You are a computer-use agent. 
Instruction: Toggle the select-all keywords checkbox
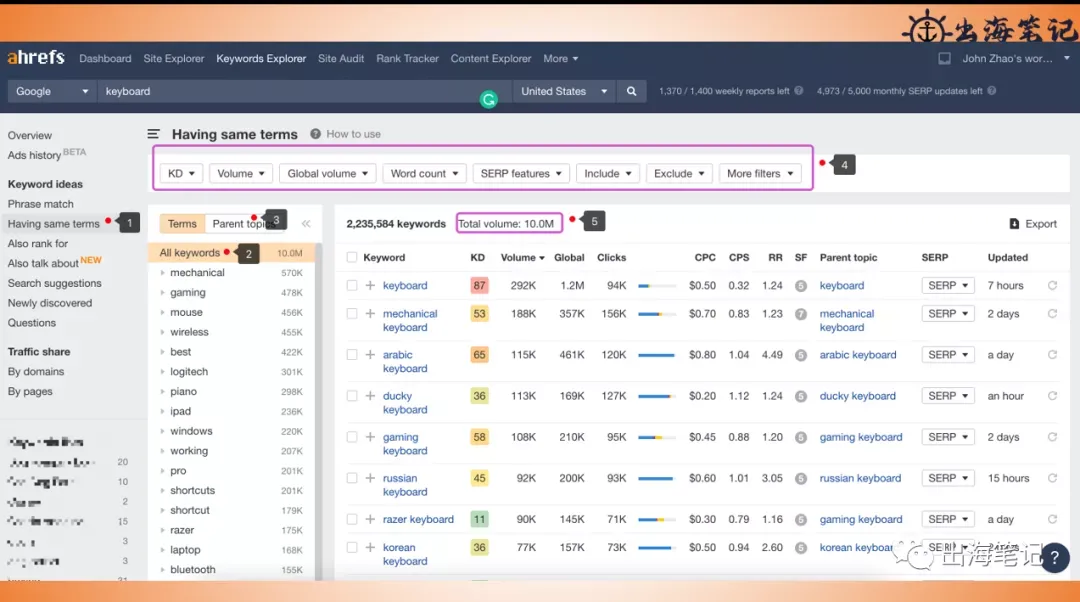pos(352,258)
